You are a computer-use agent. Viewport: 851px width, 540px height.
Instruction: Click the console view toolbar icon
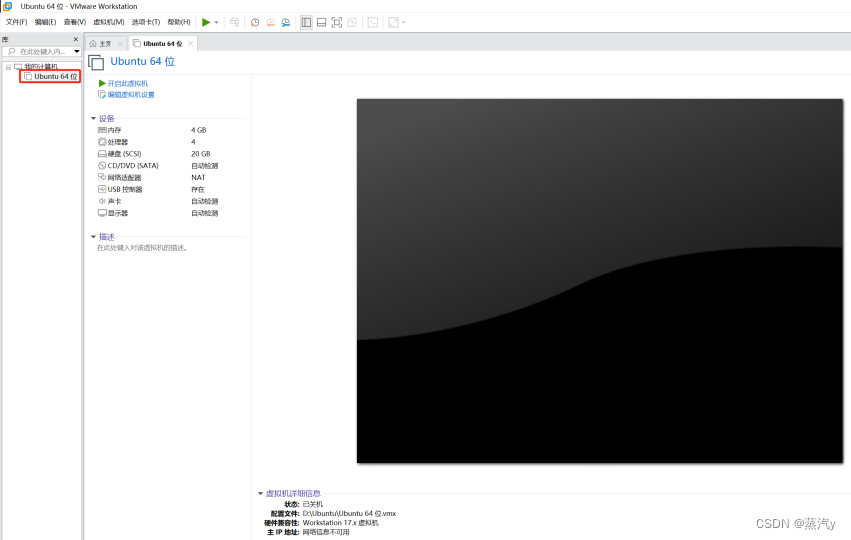373,22
